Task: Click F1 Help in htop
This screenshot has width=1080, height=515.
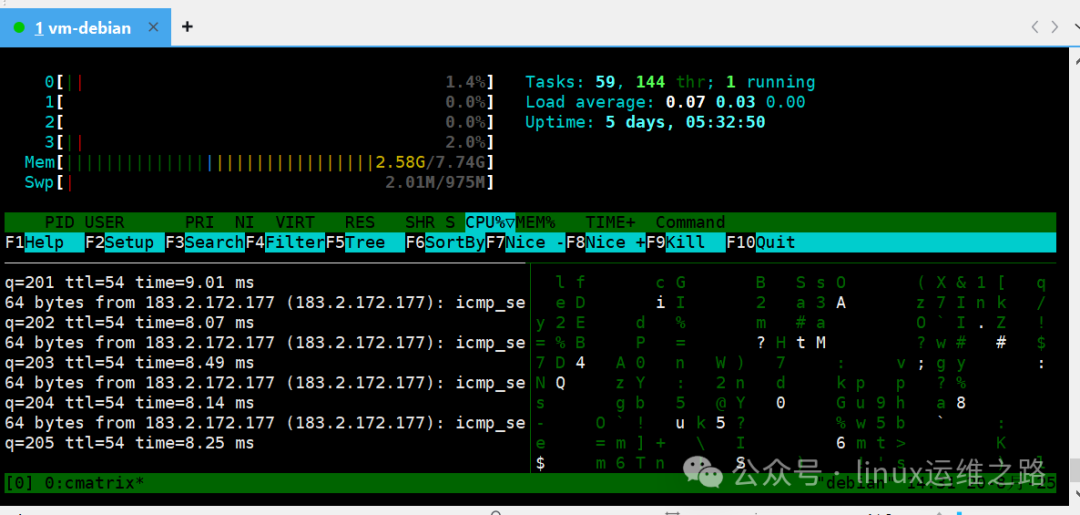Action: click(x=44, y=242)
